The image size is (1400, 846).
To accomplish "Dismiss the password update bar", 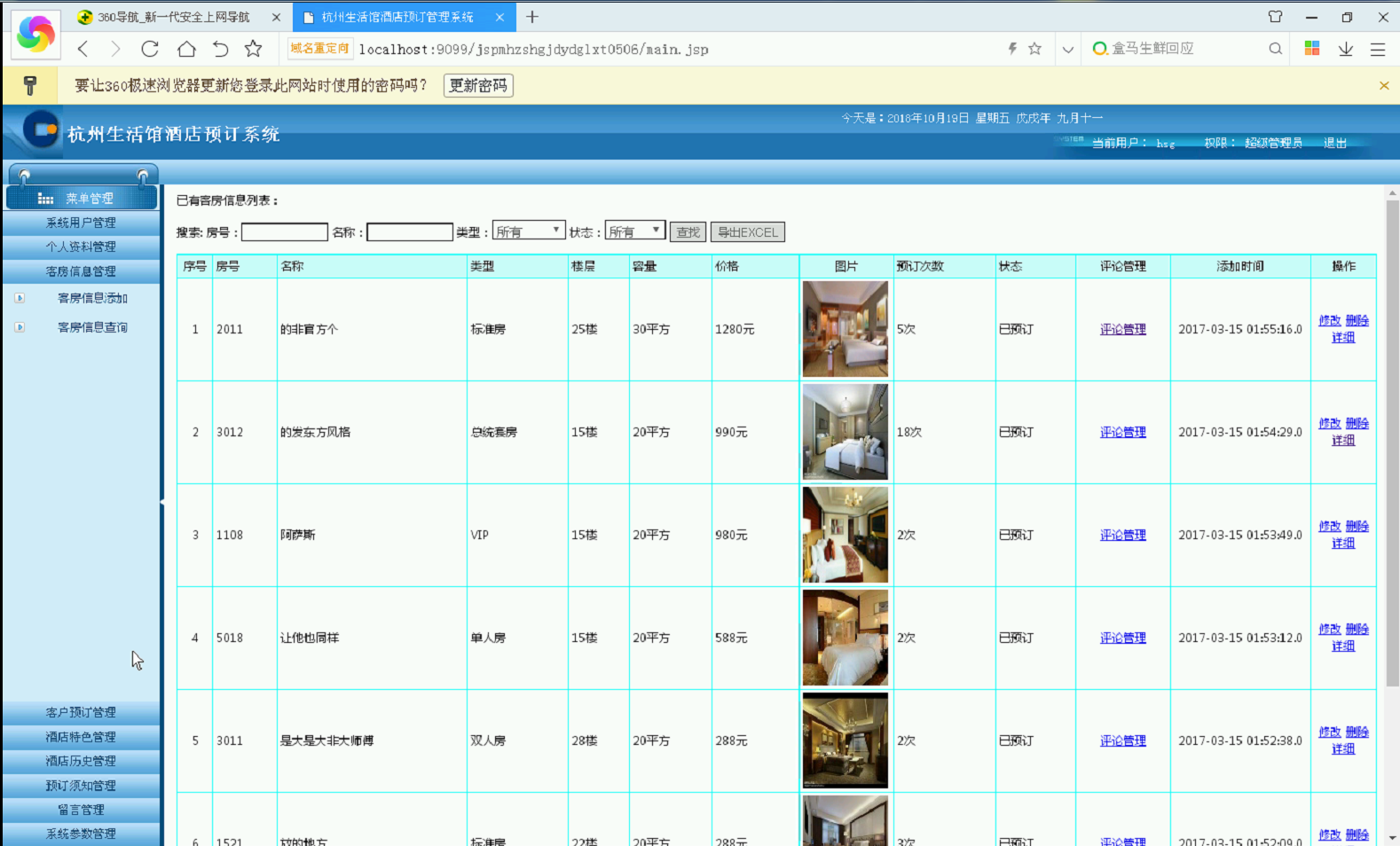I will click(1384, 85).
